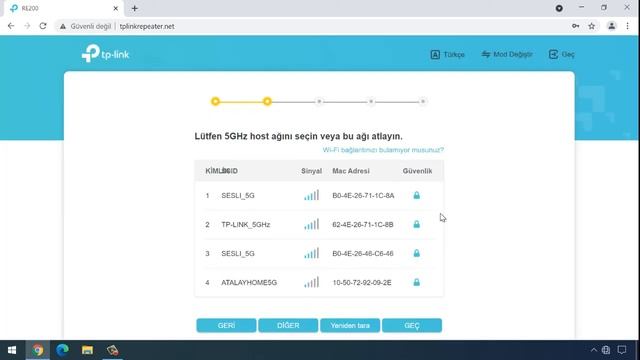
Task: Click the fourth taskbar app icon
Action: (112, 350)
